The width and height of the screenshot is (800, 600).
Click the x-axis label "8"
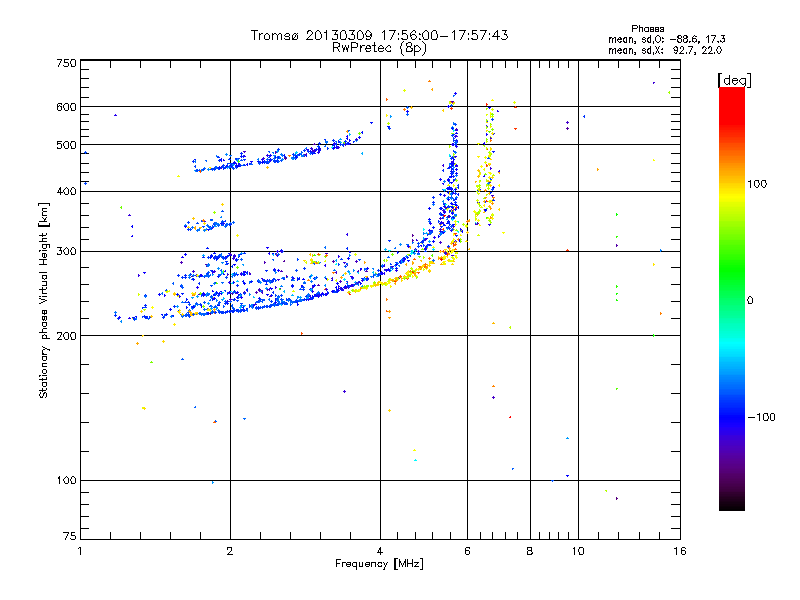pos(530,551)
